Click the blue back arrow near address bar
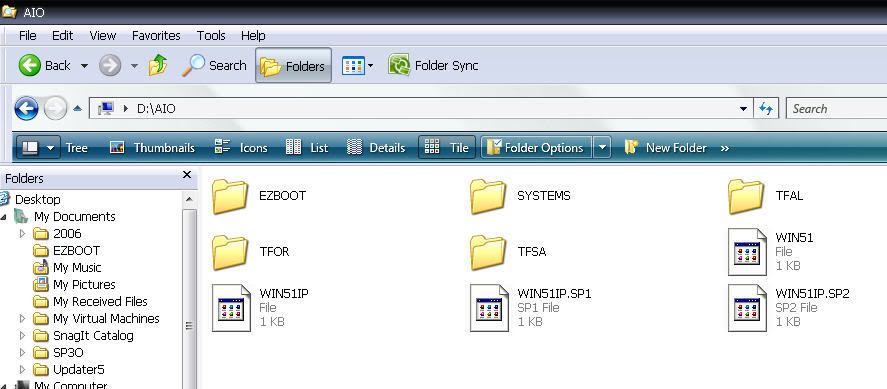This screenshot has width=887, height=389. 26,109
